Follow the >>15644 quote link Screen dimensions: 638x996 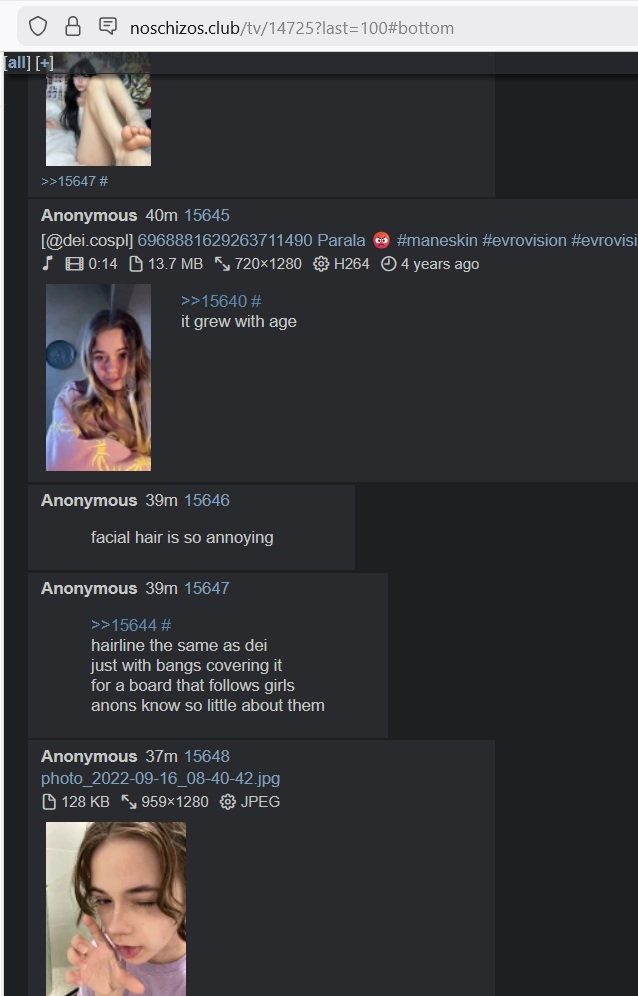(x=124, y=625)
